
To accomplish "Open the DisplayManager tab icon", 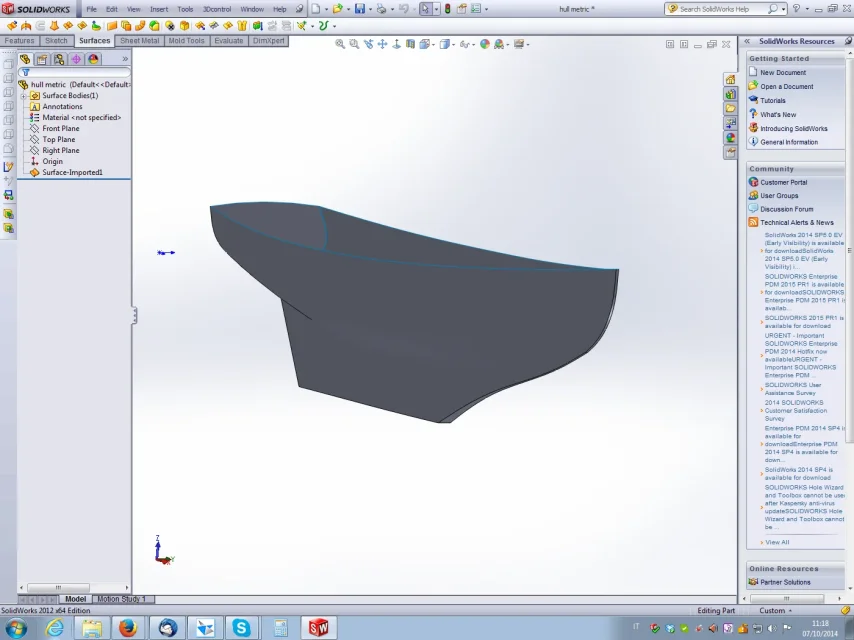I will [93, 59].
